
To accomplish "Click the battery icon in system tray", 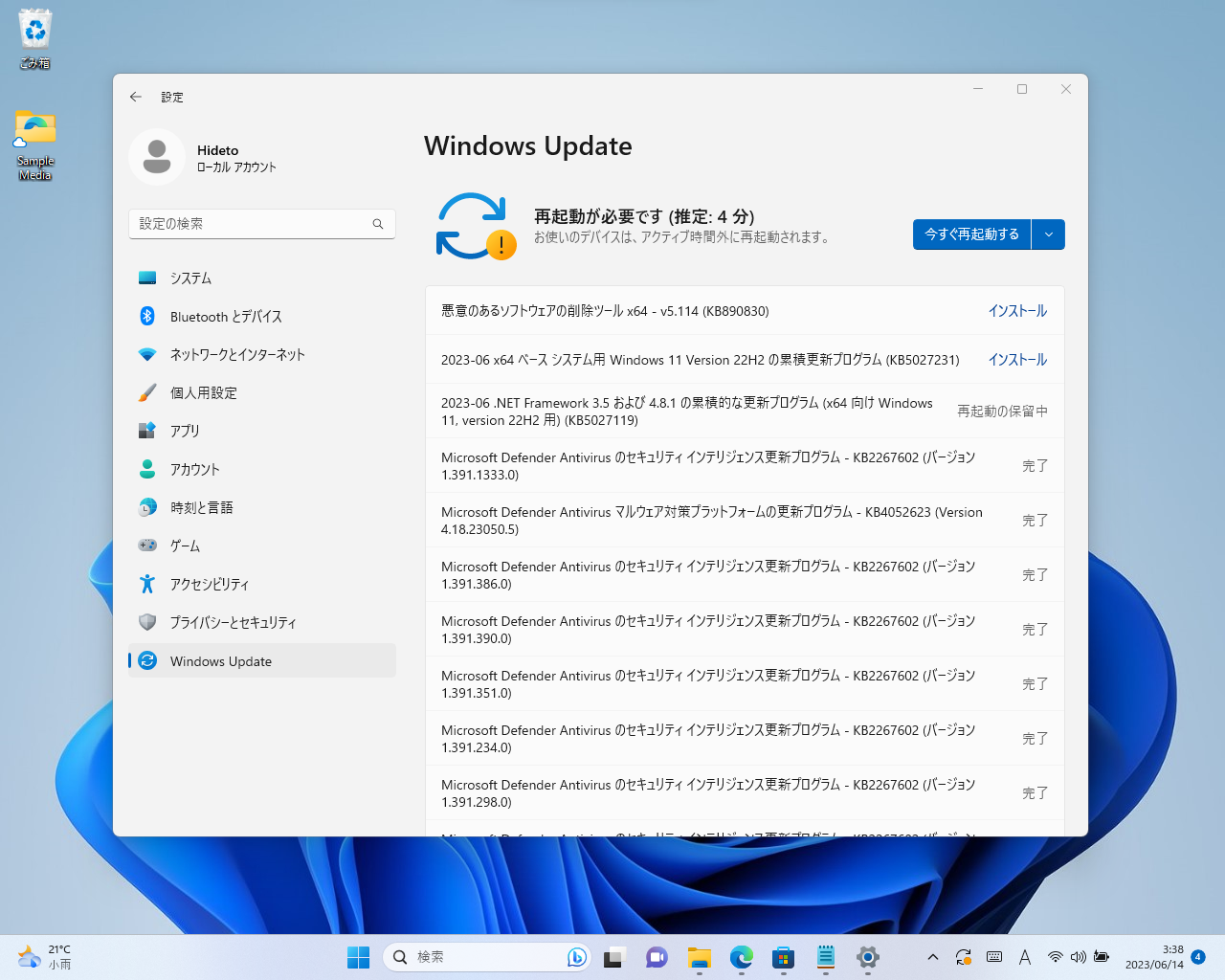I will (1102, 956).
